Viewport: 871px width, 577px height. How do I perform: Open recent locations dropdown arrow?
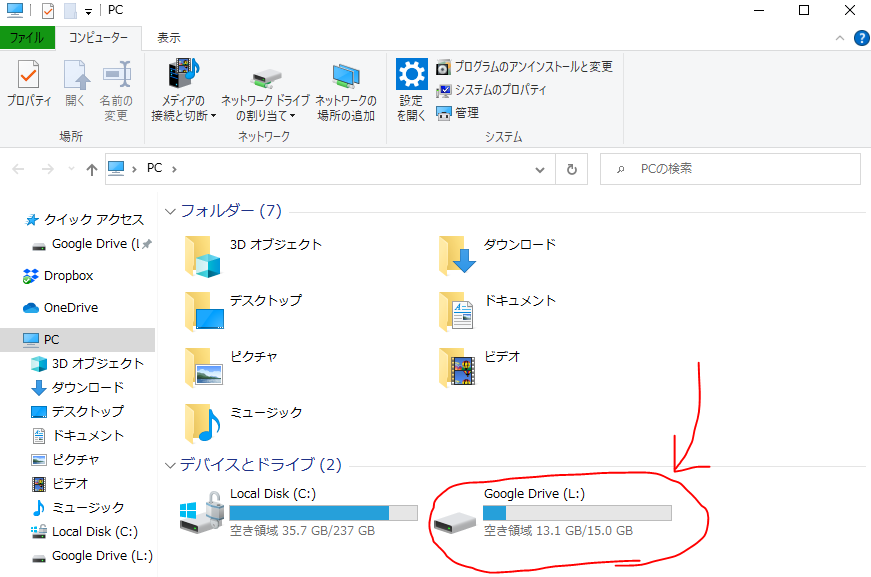(x=71, y=169)
